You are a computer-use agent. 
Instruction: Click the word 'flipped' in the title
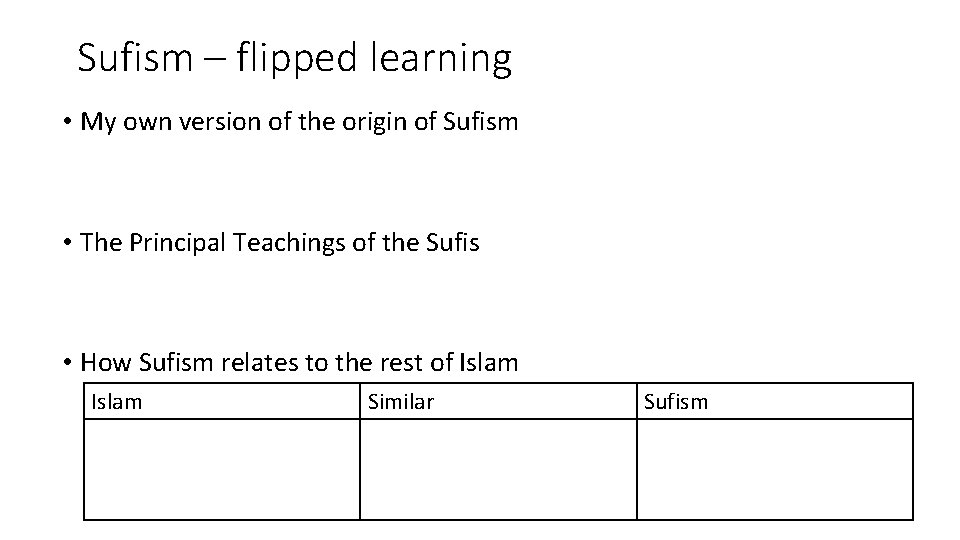(296, 59)
